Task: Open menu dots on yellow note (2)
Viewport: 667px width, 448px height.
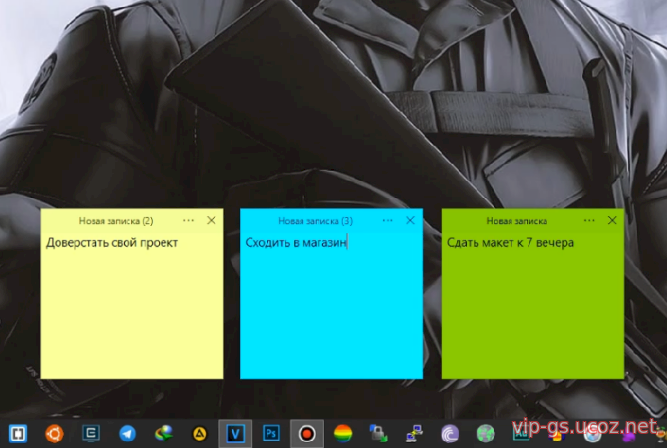Action: point(188,220)
